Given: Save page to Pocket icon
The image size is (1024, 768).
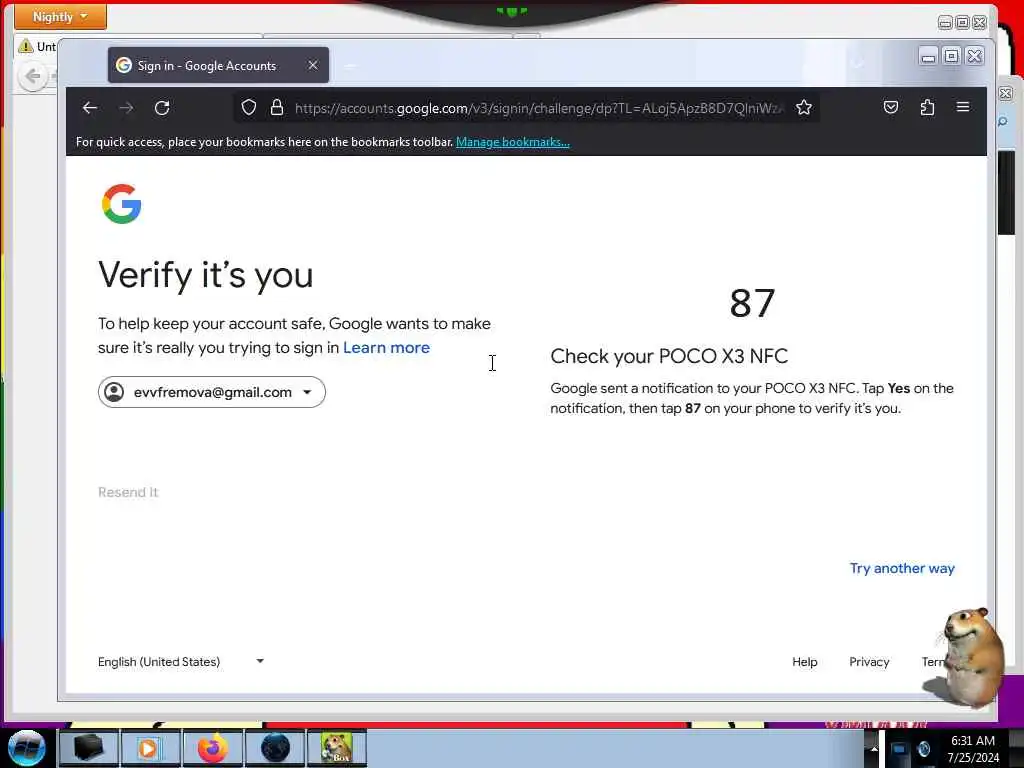Looking at the screenshot, I should [x=891, y=107].
